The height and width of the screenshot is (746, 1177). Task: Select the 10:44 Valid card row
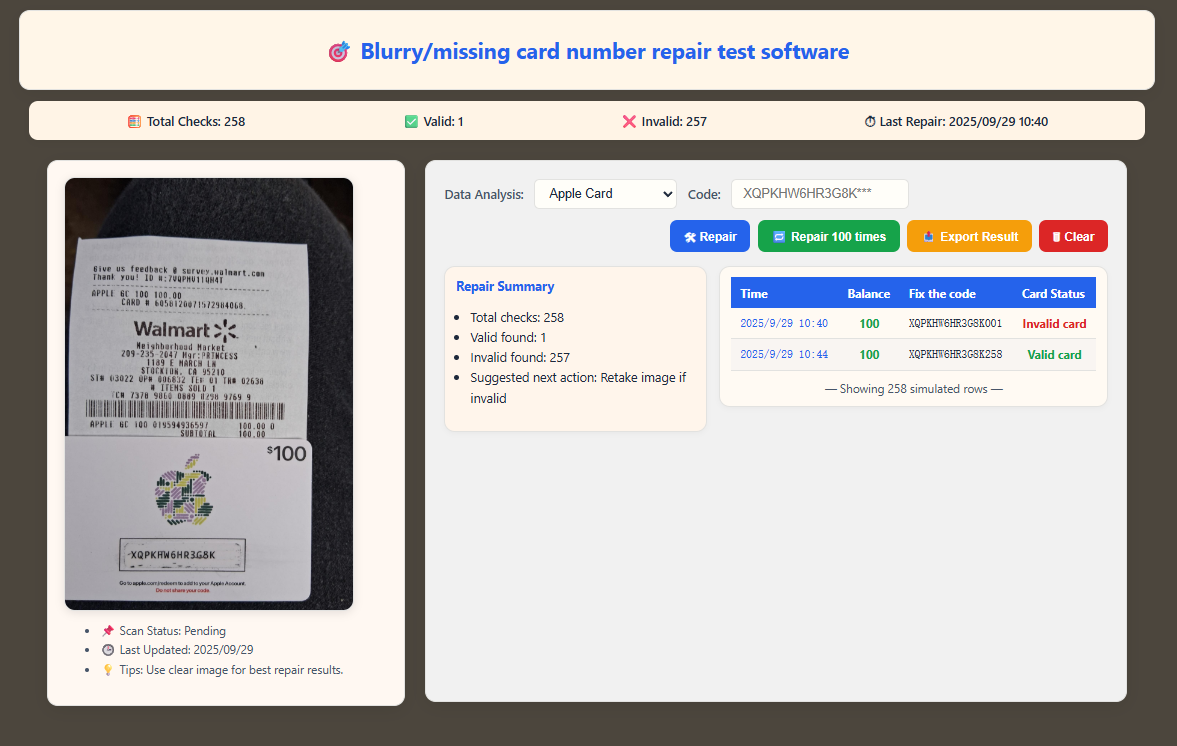click(x=912, y=355)
